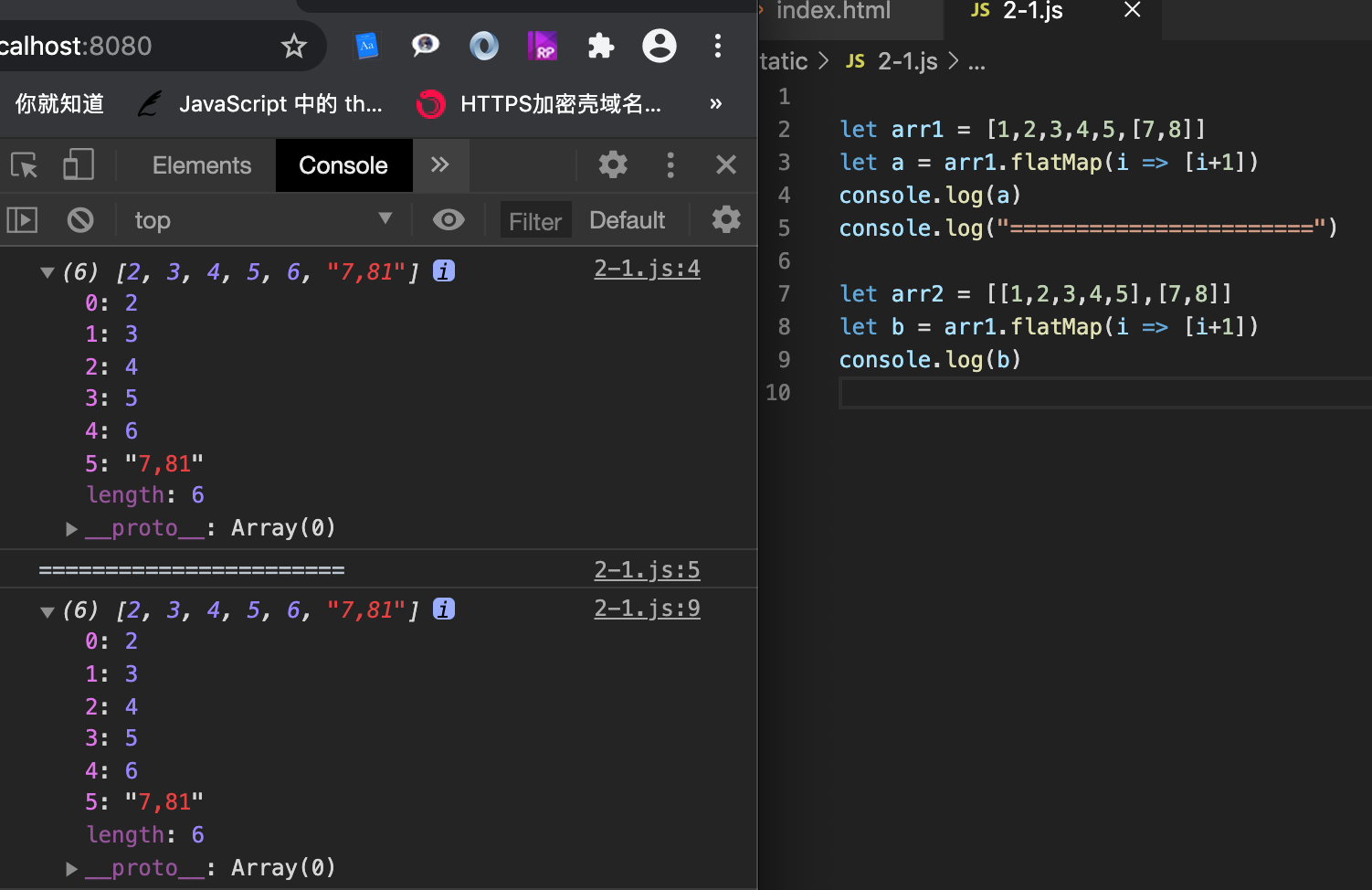
Task: Click line number 7 in the gutter
Action: point(784,294)
